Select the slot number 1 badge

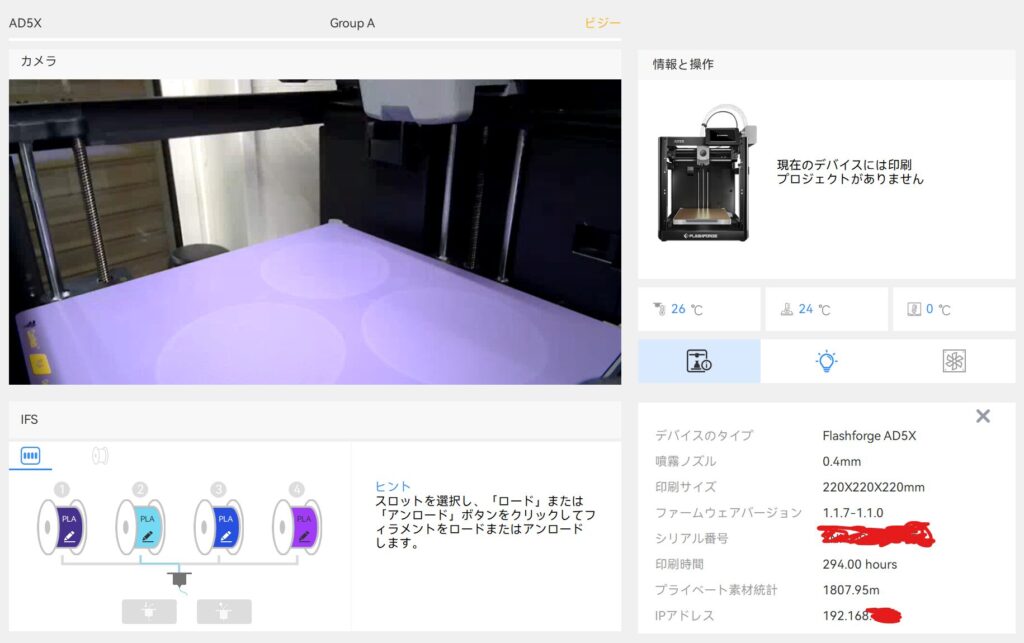(62, 489)
